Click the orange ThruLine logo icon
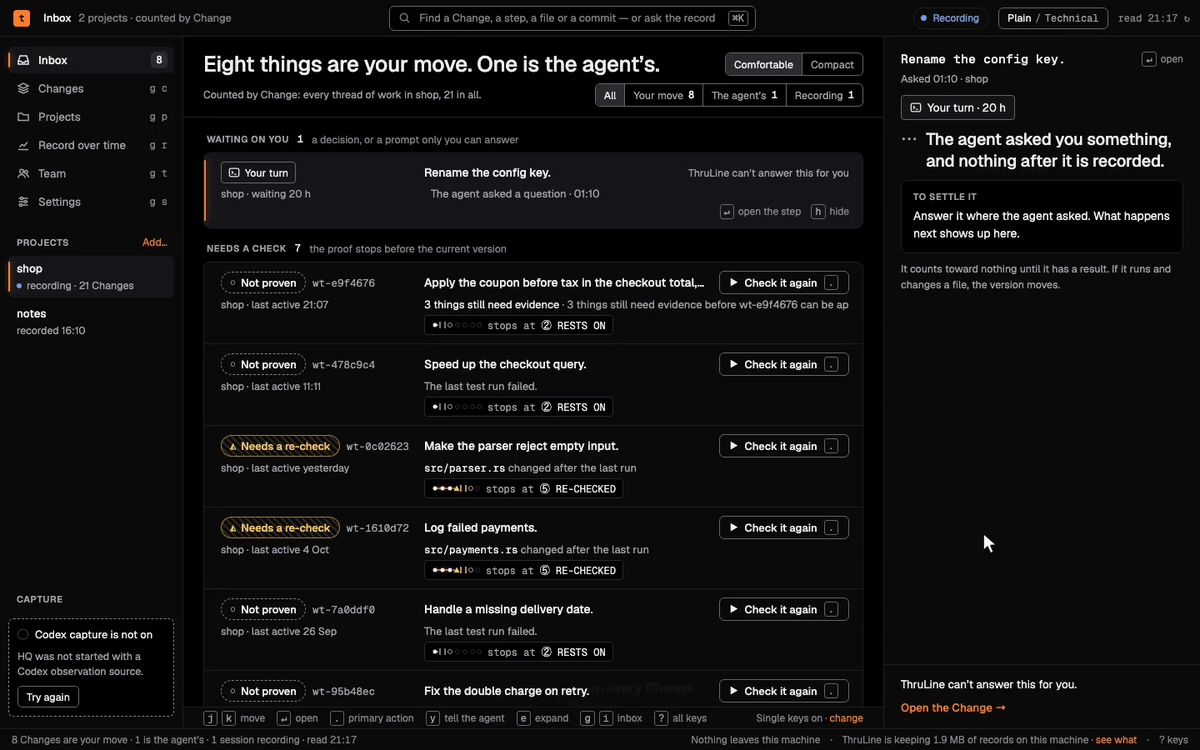Viewport: 1200px width, 750px height. (22, 18)
